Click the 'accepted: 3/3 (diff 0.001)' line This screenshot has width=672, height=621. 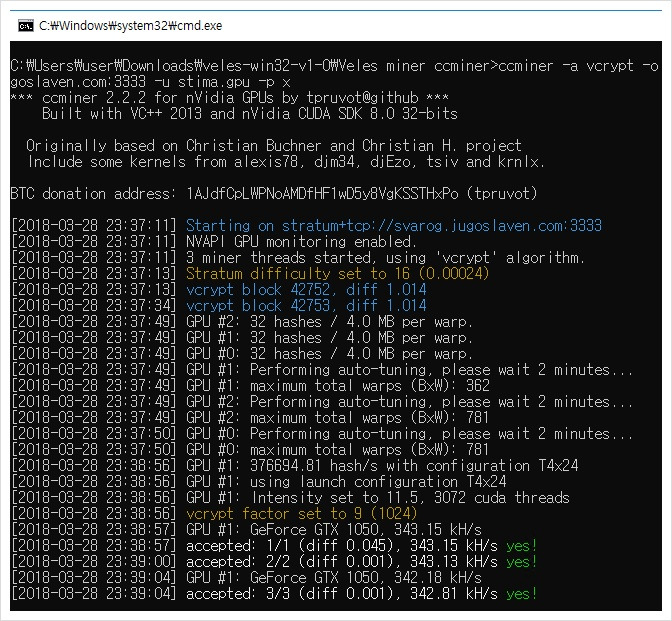coord(274,594)
